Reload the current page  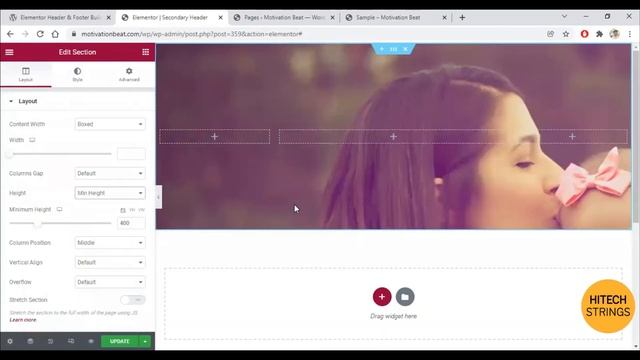pos(40,34)
